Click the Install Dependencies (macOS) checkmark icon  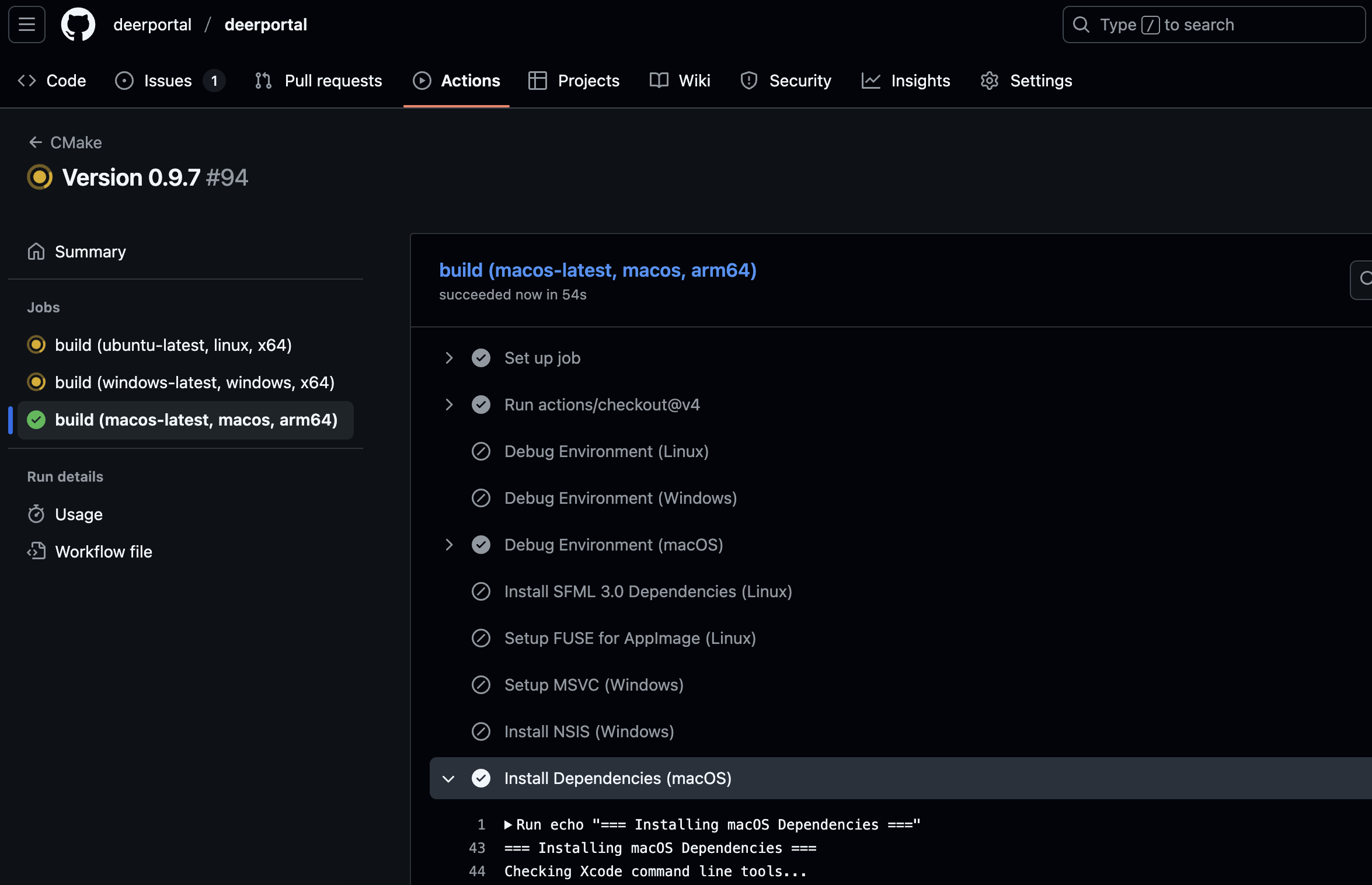(x=481, y=778)
